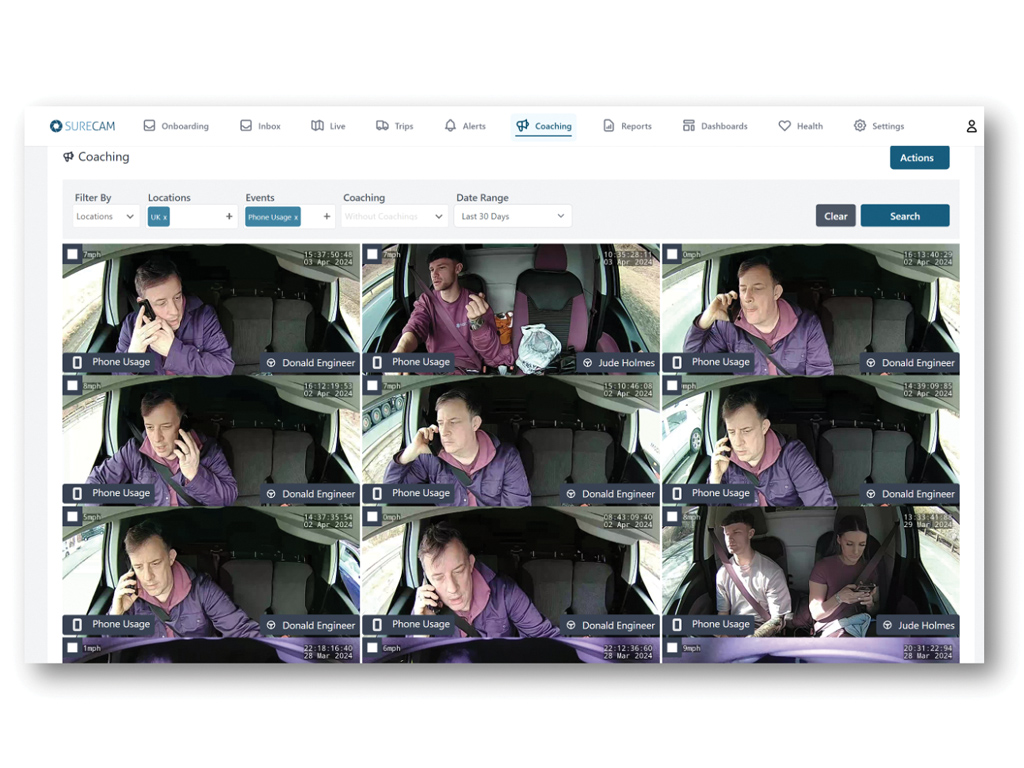Click the Settings gear icon
1024x768 pixels.
point(860,125)
